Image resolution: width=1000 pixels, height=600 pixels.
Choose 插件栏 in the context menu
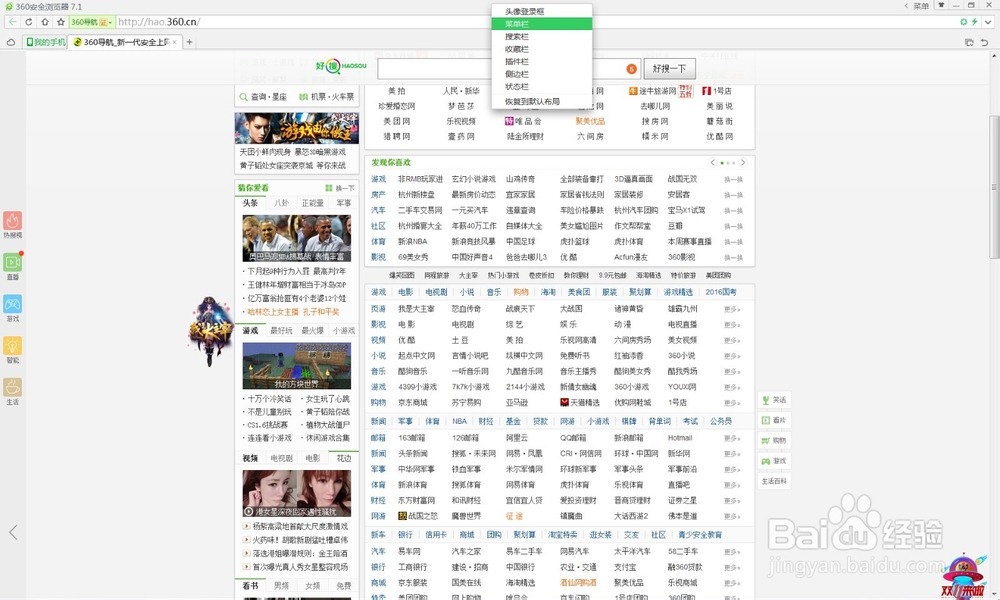pos(542,62)
